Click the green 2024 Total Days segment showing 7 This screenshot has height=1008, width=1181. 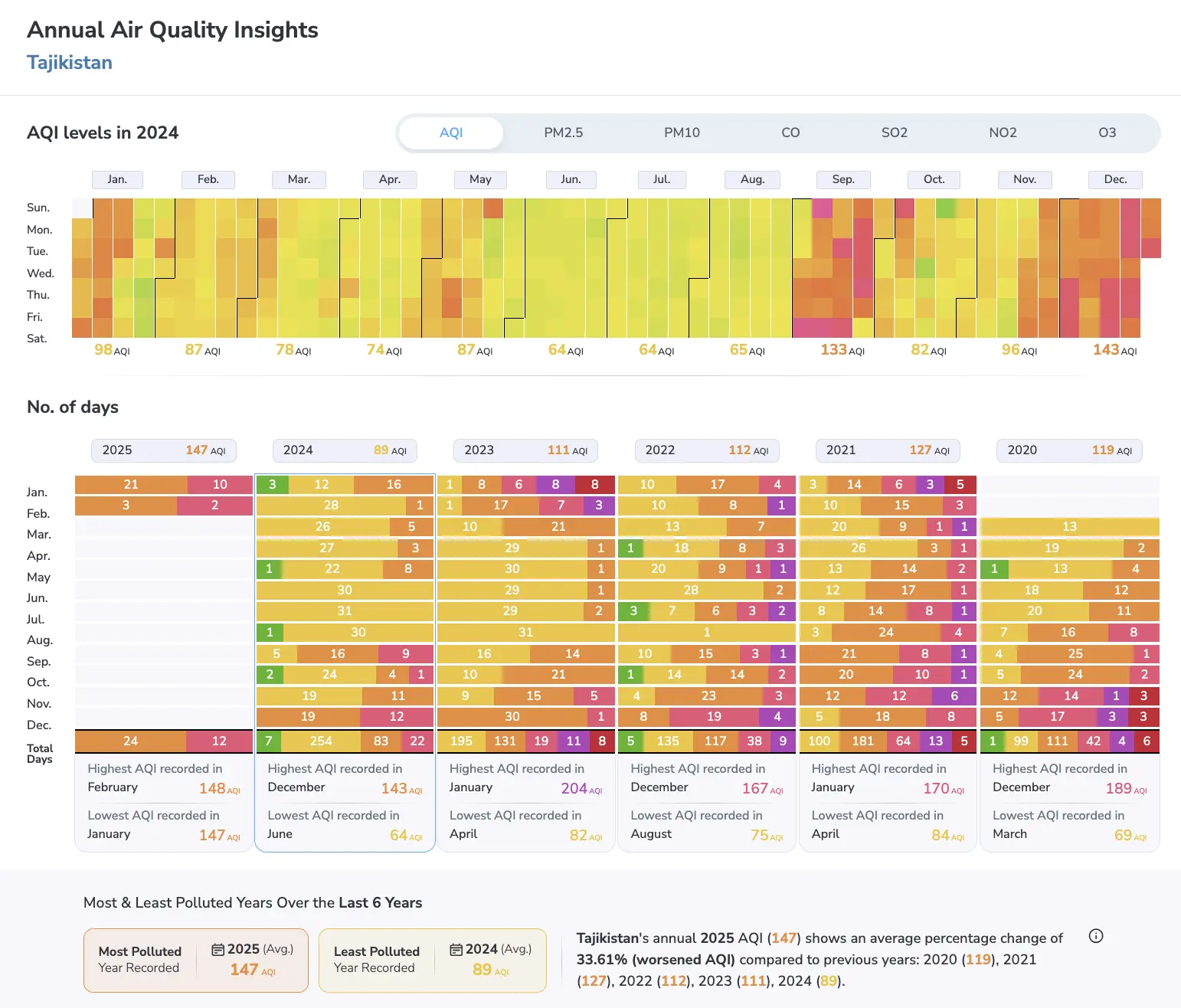tap(268, 741)
